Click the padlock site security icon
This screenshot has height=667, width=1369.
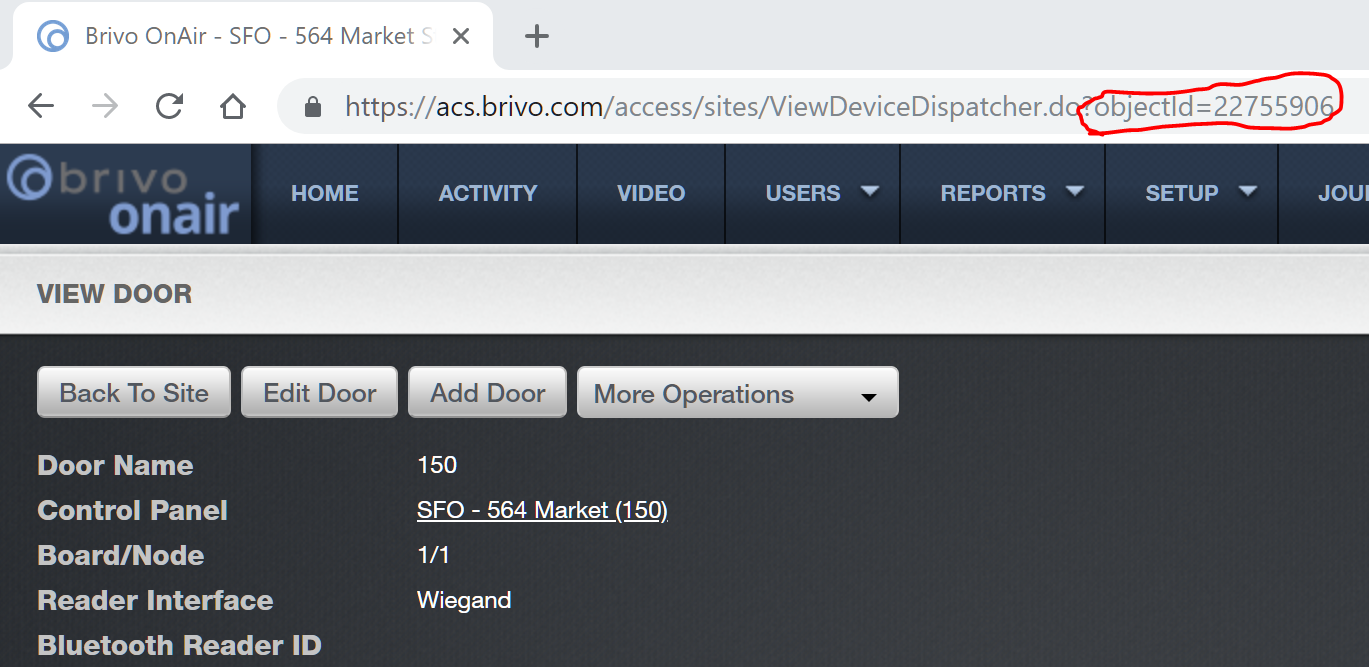tap(313, 106)
